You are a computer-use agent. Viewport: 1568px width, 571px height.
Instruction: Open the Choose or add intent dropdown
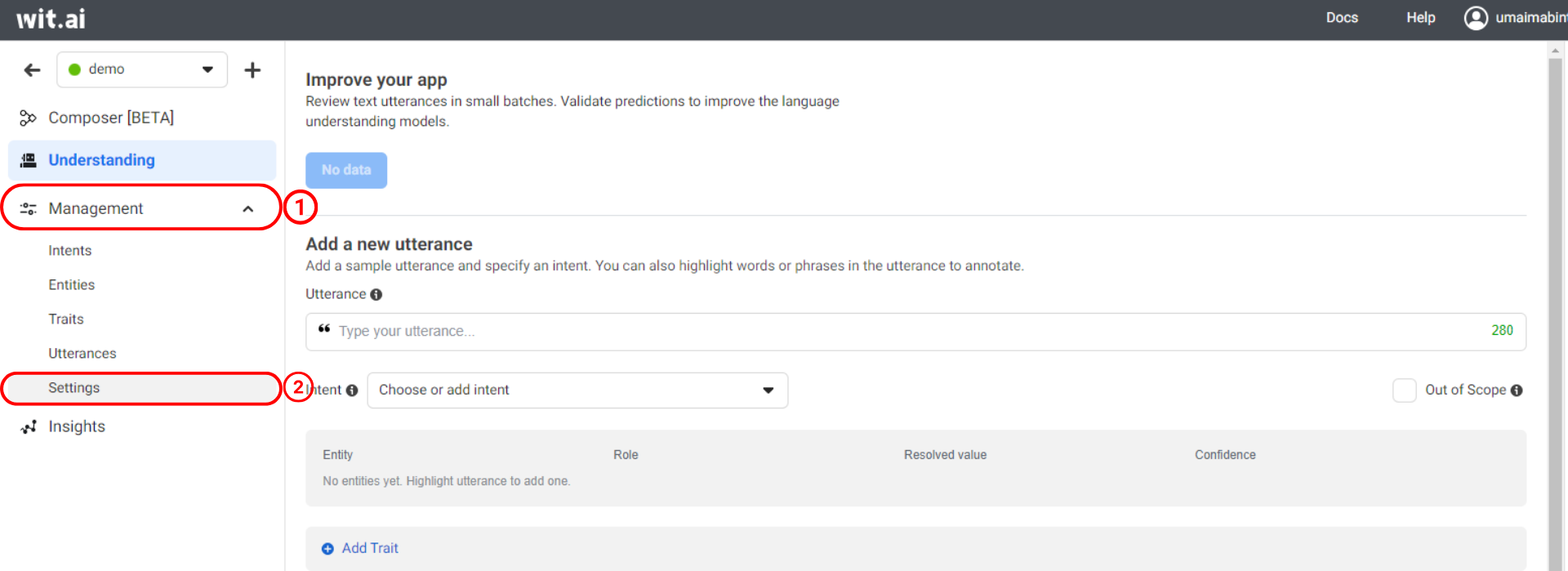point(577,390)
